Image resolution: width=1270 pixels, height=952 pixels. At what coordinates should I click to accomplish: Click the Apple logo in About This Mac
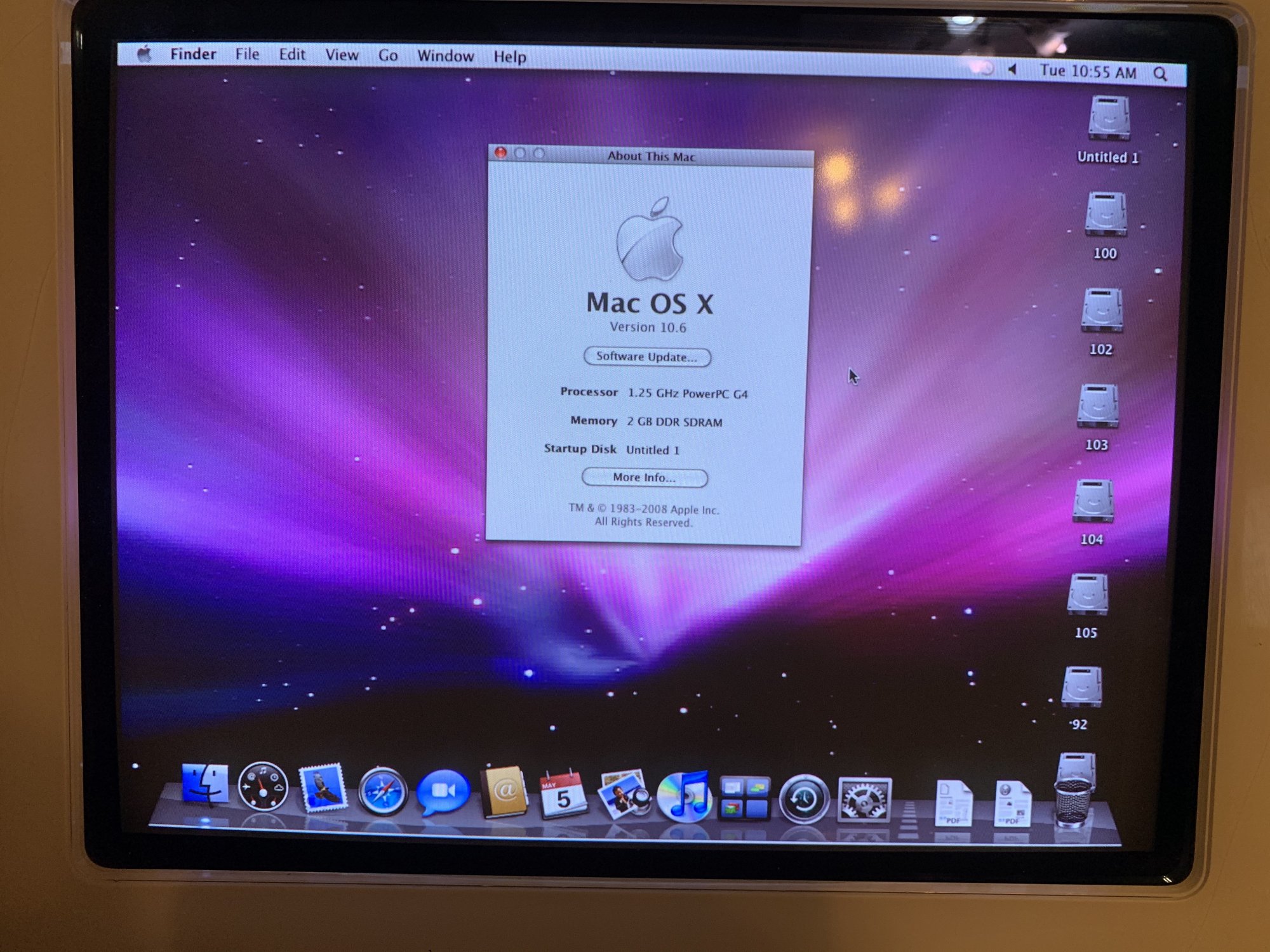coord(650,238)
